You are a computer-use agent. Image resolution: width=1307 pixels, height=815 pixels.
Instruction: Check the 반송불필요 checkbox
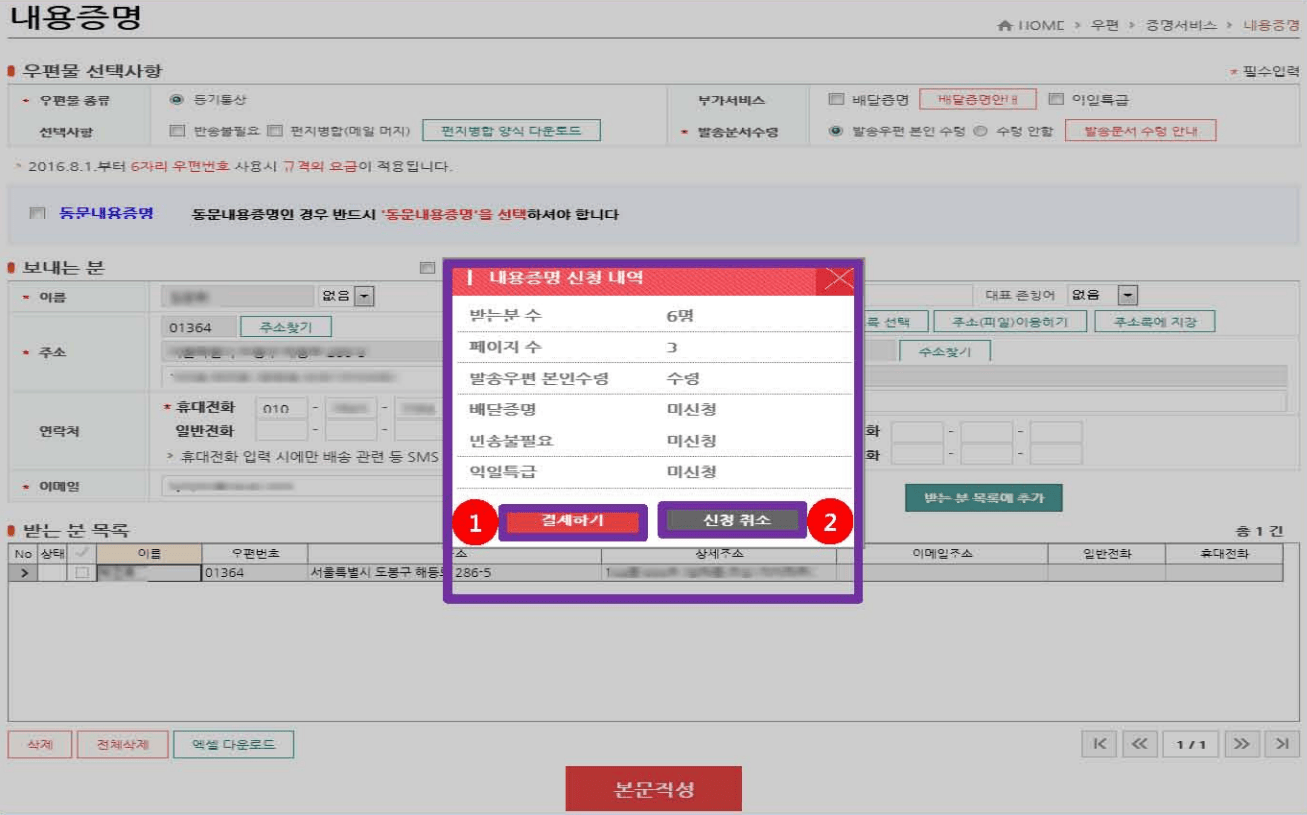[x=177, y=131]
